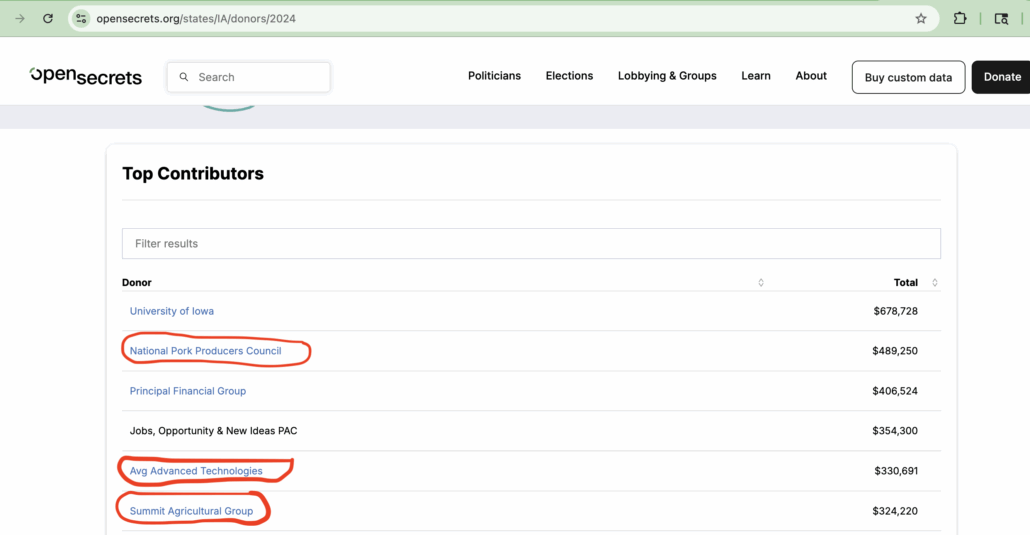Click the magnifier icon in site search
This screenshot has width=1030, height=535.
[x=184, y=77]
